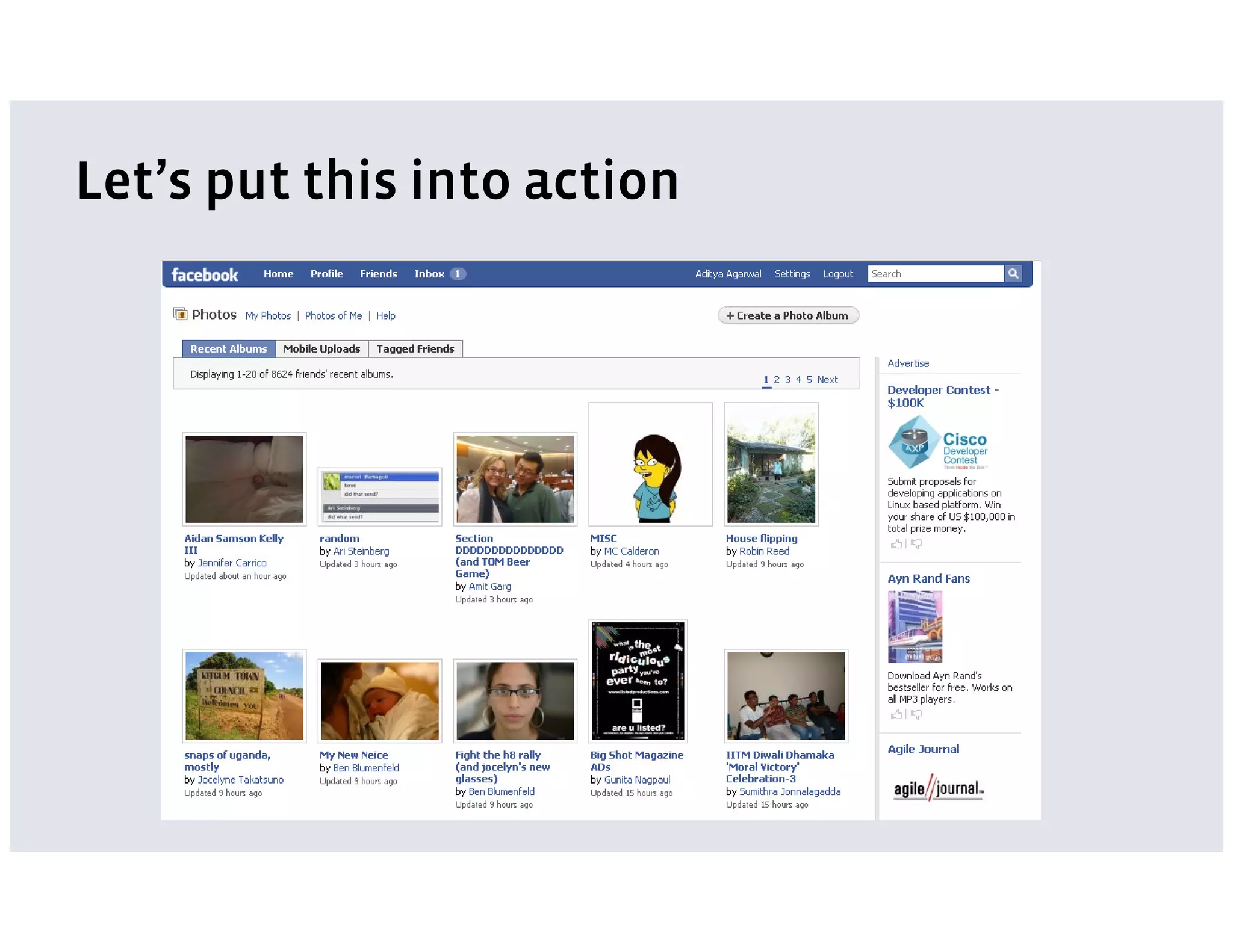
Task: Click the Facebook logo
Action: pyautogui.click(x=205, y=275)
